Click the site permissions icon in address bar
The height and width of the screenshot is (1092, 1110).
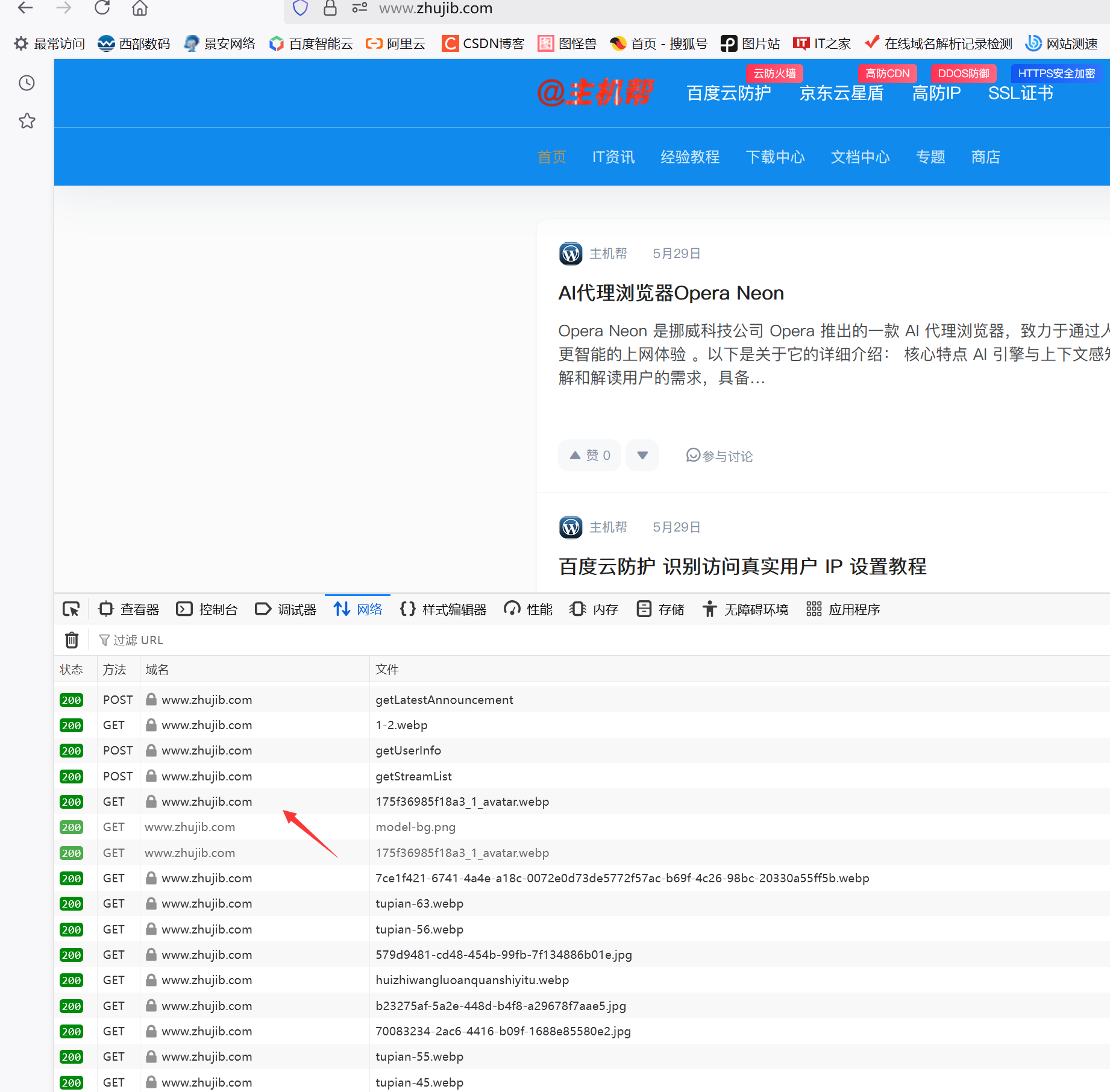[360, 8]
